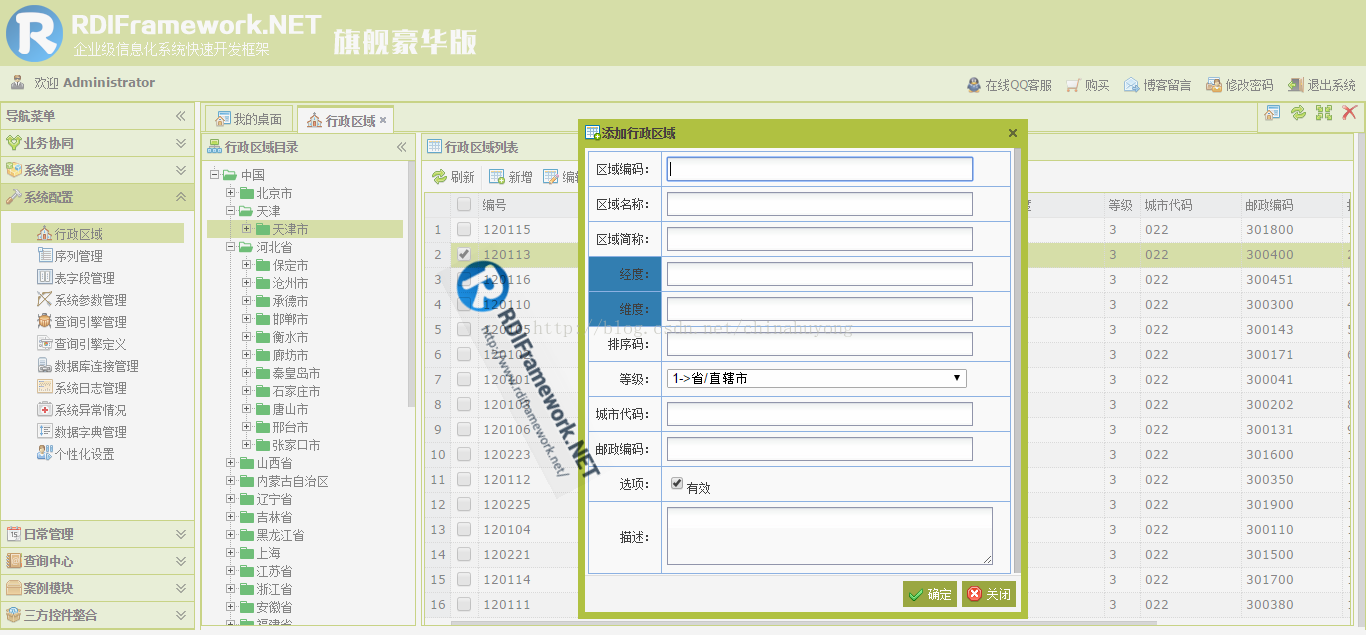Viewport: 1366px width, 635px height.
Task: Click 修改密码 in the header
Action: click(1240, 85)
